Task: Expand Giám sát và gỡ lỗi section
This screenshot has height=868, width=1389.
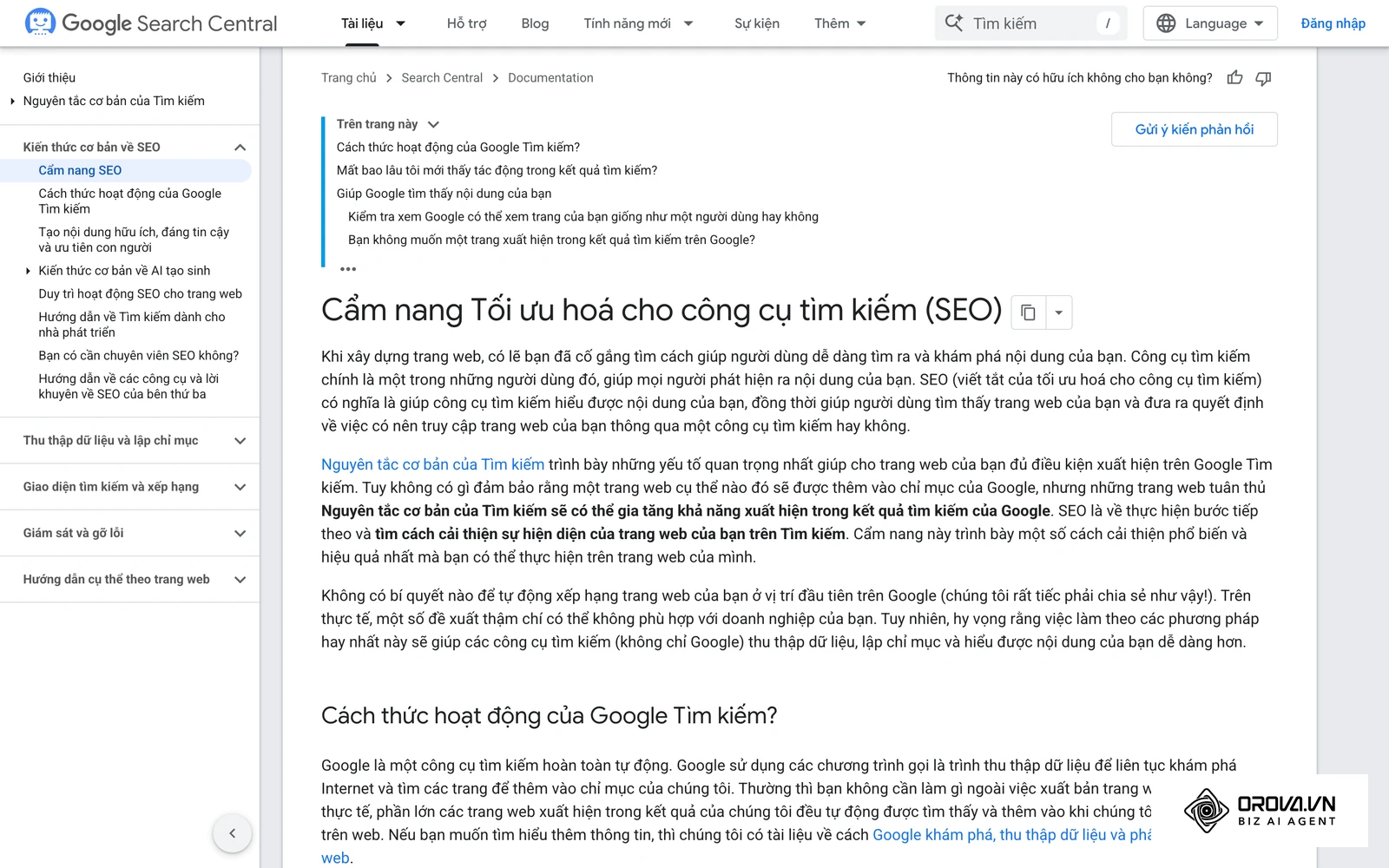Action: coord(240,533)
